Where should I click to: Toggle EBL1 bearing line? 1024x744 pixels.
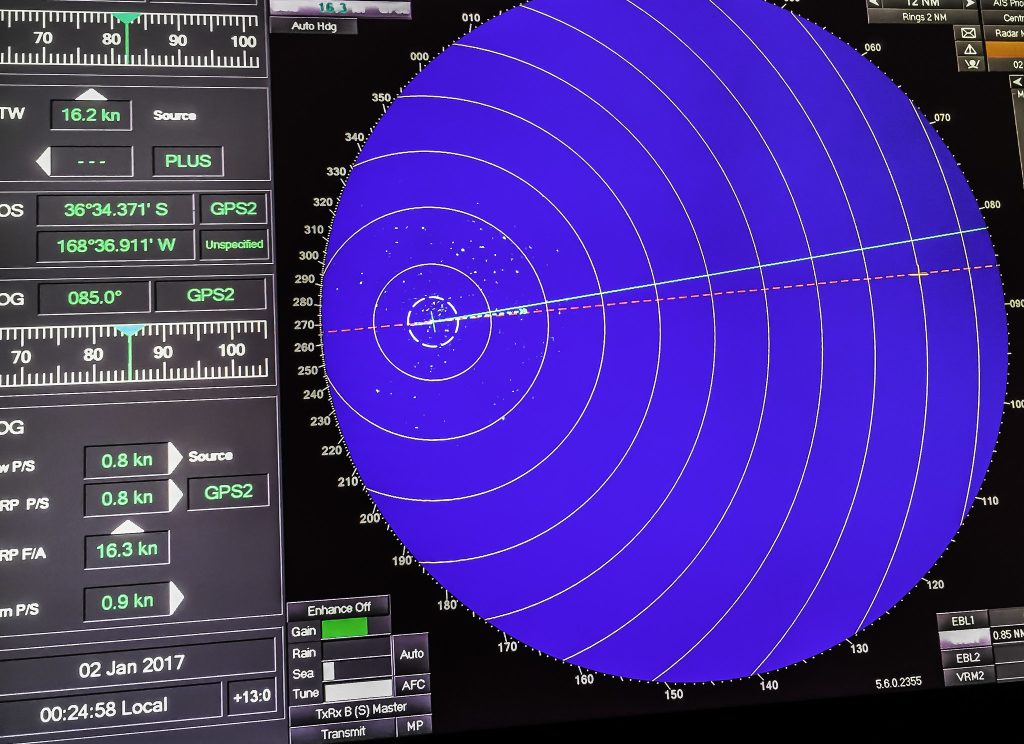point(962,621)
